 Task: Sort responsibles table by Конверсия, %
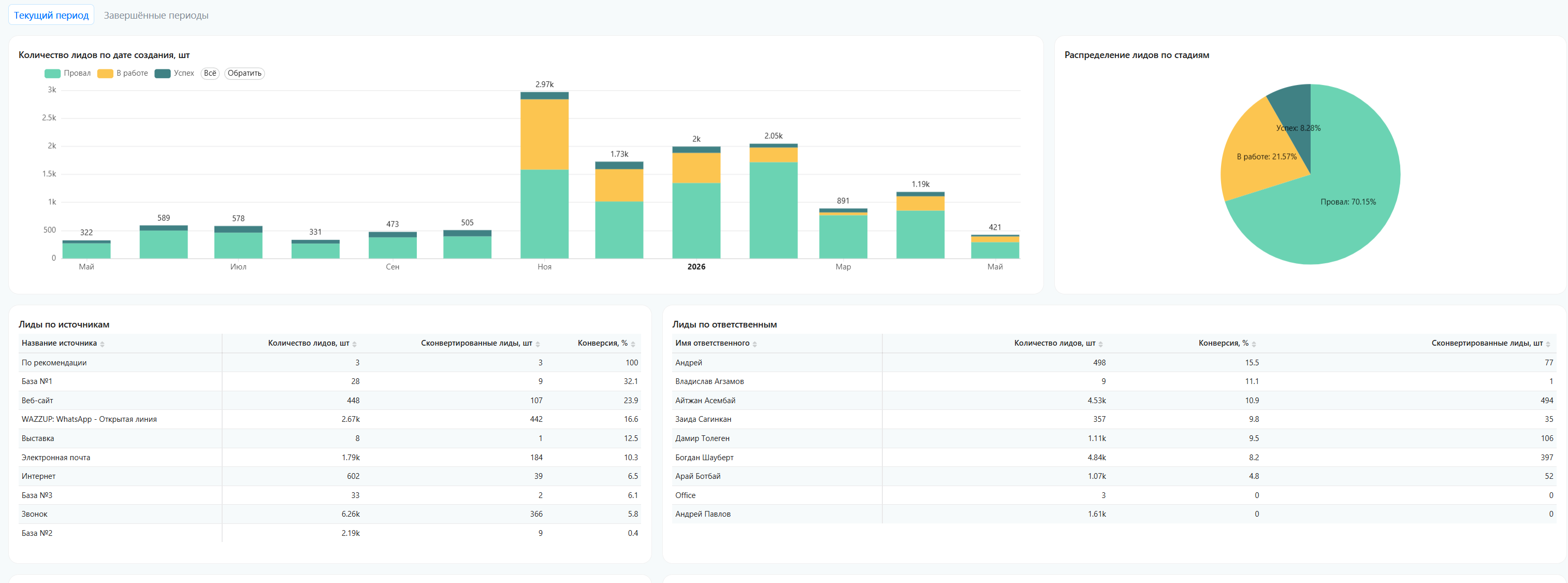1227,344
